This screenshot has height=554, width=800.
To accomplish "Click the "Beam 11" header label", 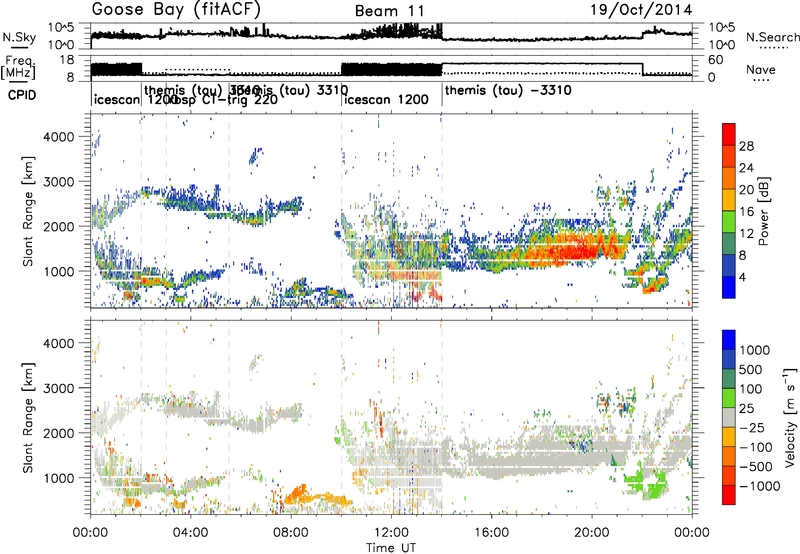I will [389, 11].
